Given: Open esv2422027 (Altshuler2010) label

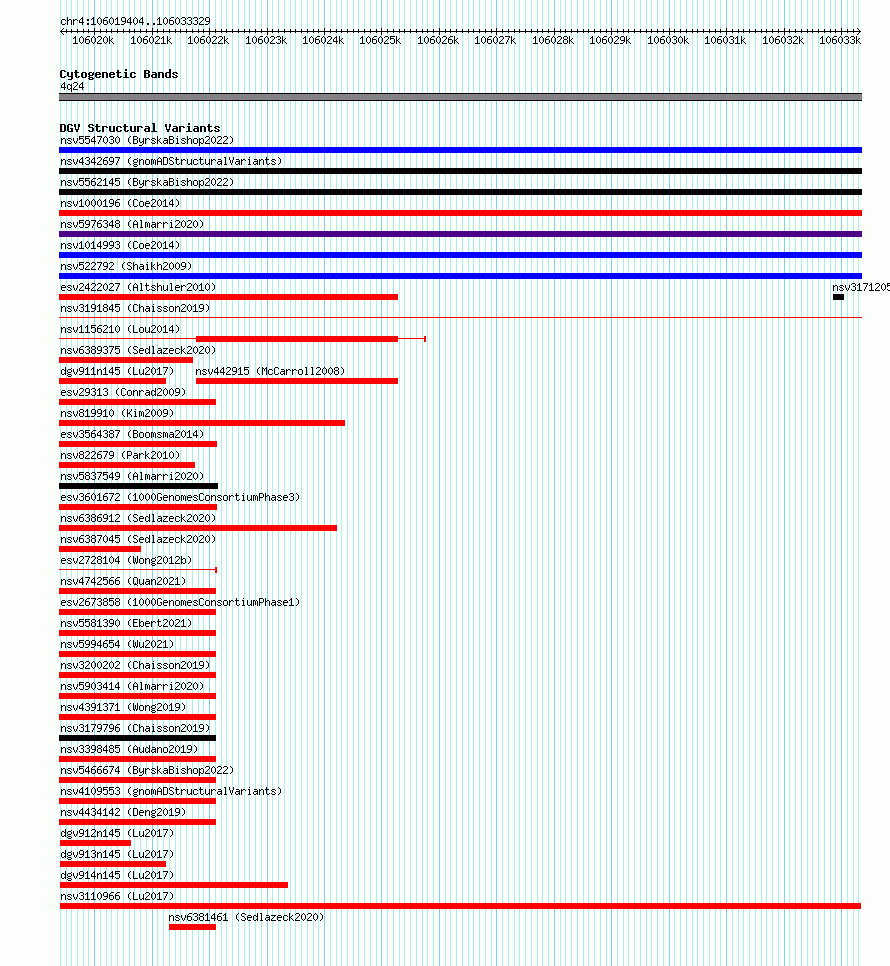Looking at the screenshot, I should [x=138, y=287].
